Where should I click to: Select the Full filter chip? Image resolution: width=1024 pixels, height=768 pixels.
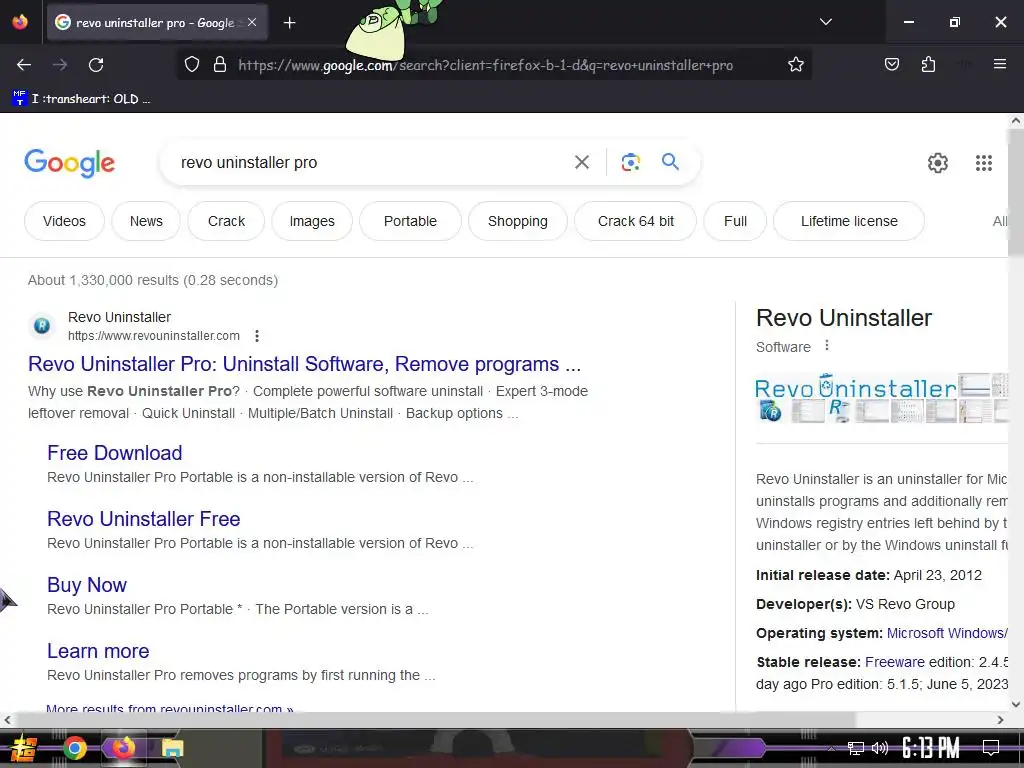tap(735, 221)
